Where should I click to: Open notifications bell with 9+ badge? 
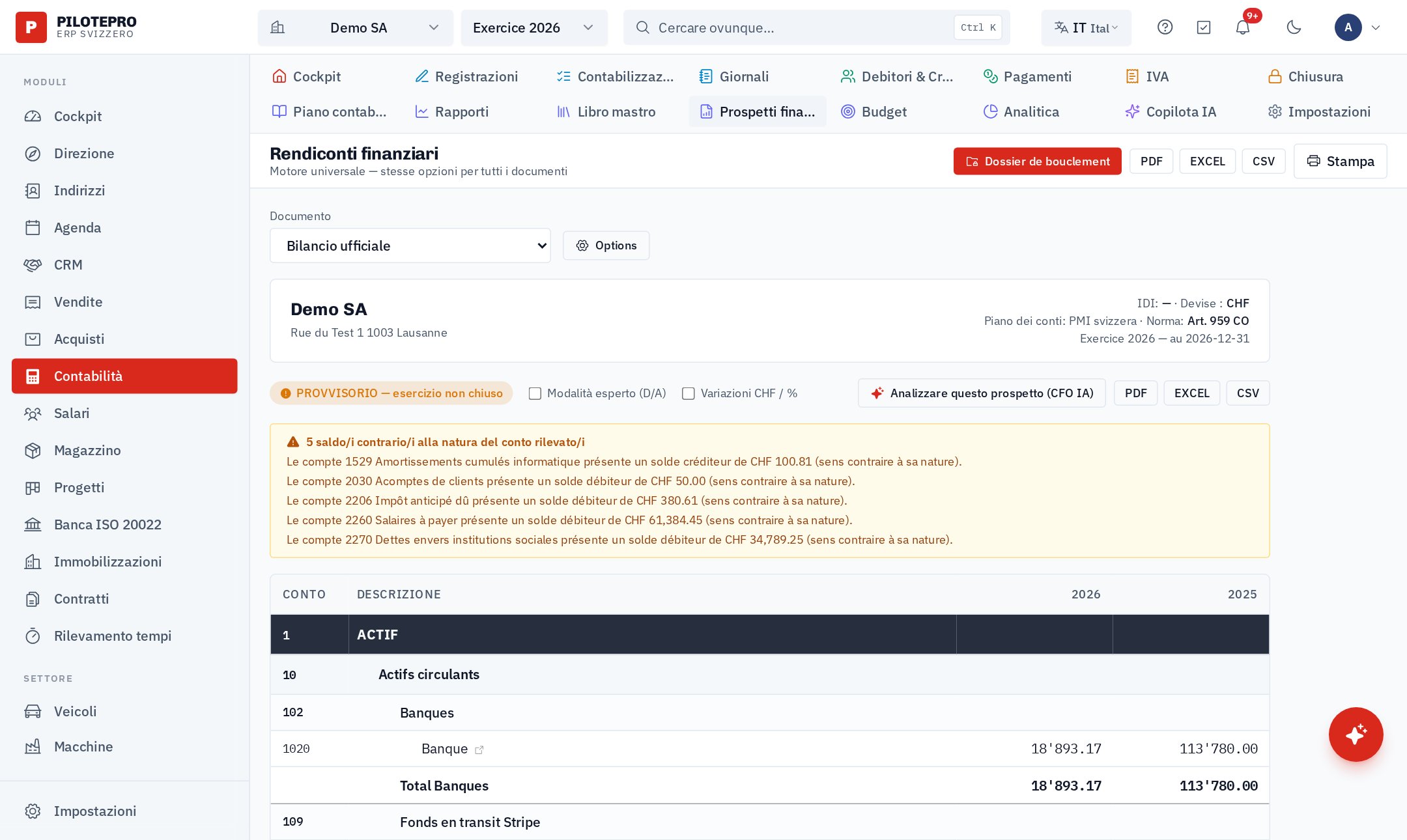coord(1243,27)
